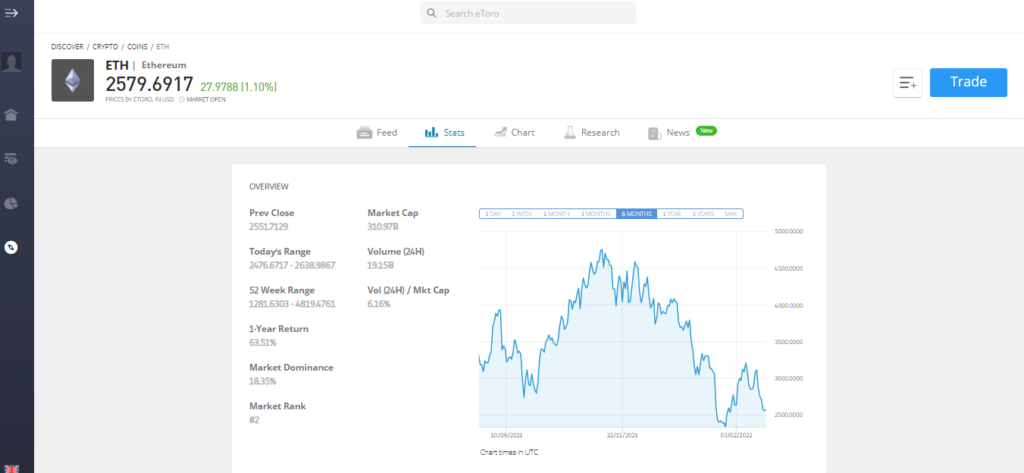Screen dimensions: 1024x473
Task: Click the Feed tab icon
Action: [x=364, y=133]
